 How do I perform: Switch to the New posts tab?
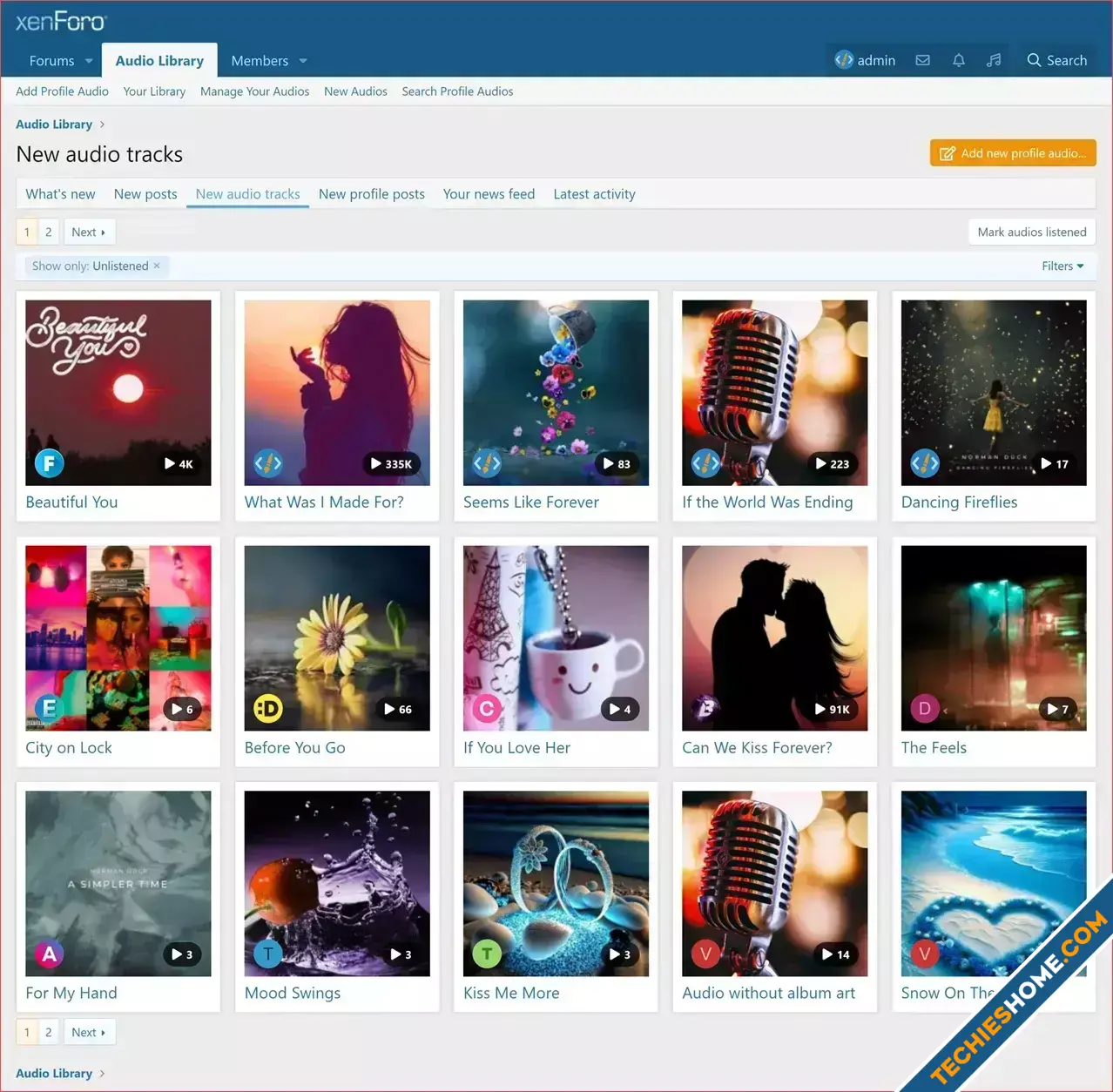coord(145,194)
